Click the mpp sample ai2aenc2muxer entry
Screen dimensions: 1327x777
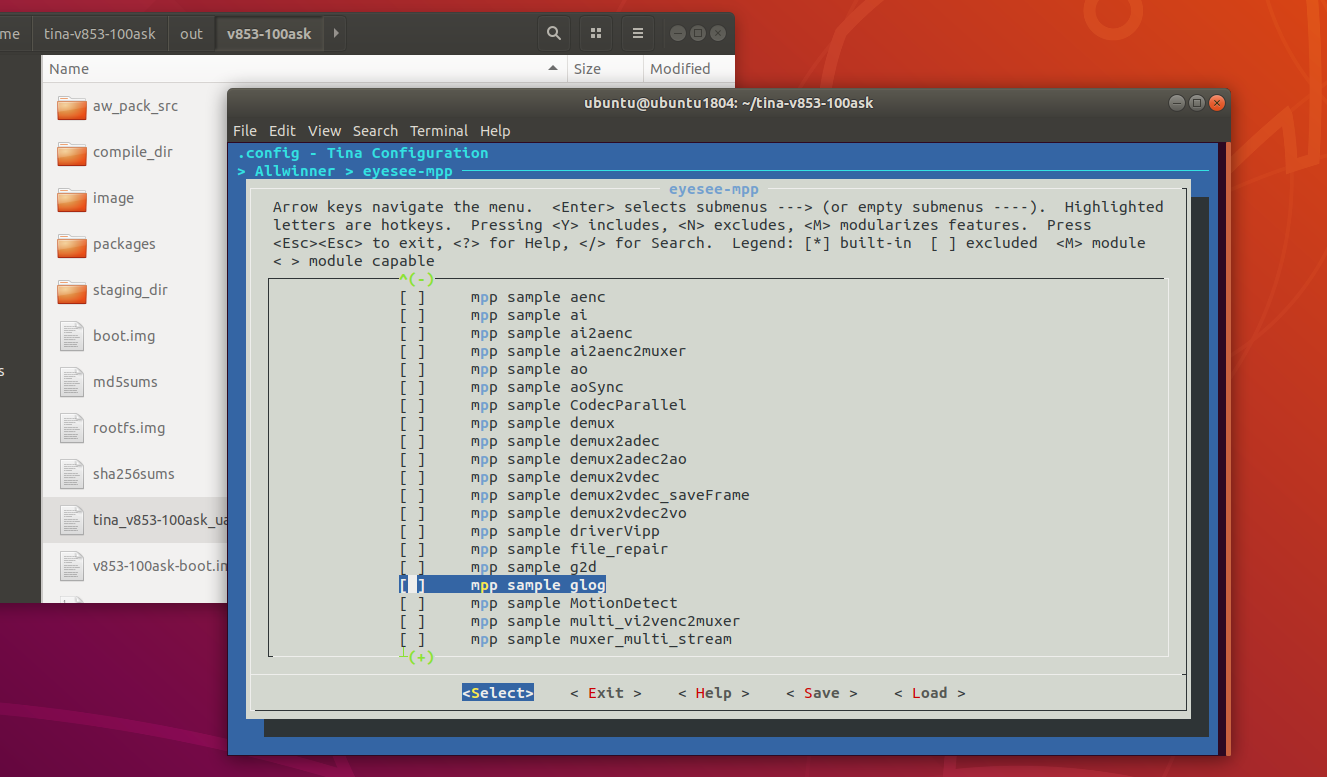coord(578,351)
